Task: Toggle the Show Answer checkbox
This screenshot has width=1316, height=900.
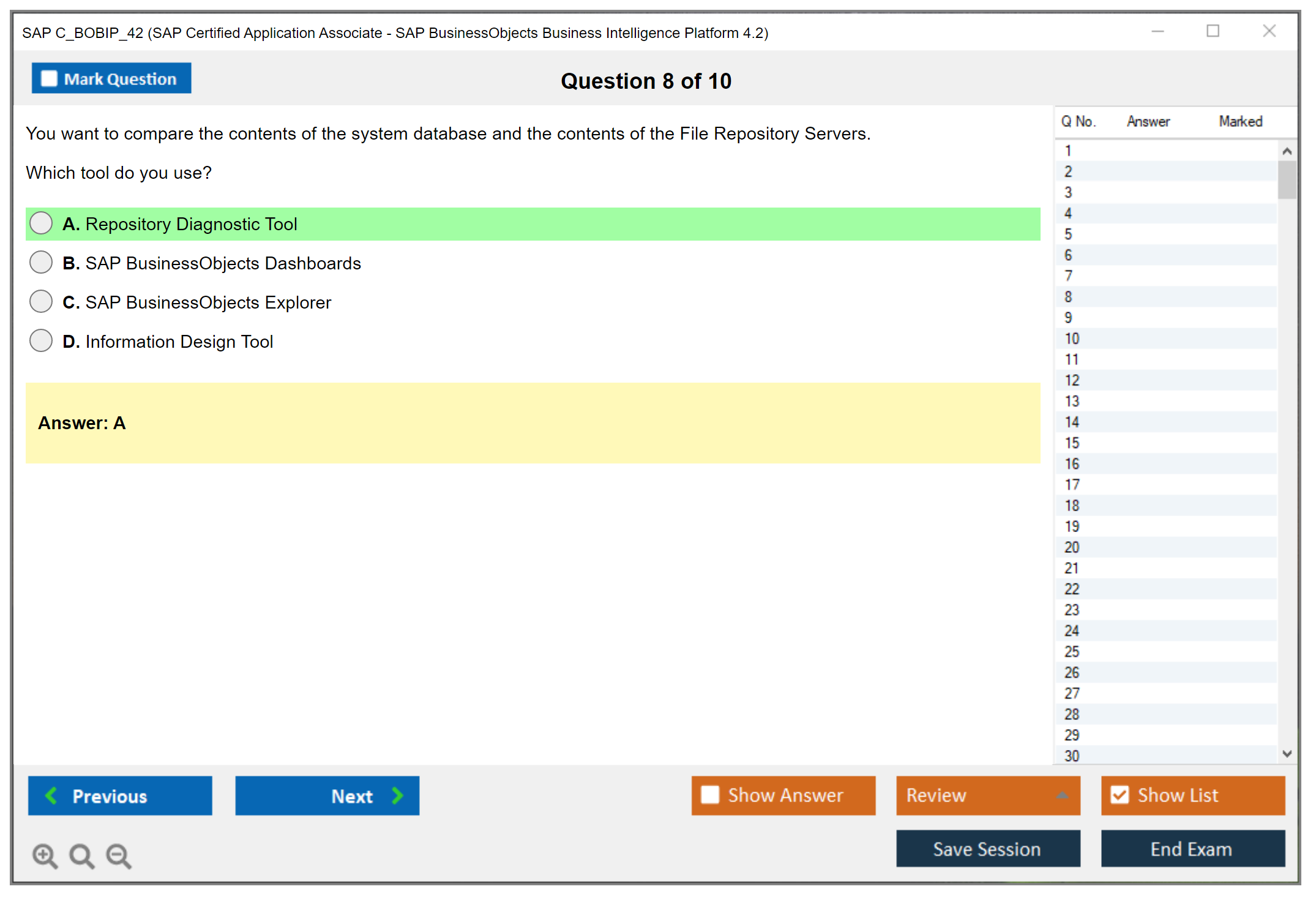Action: [x=710, y=795]
